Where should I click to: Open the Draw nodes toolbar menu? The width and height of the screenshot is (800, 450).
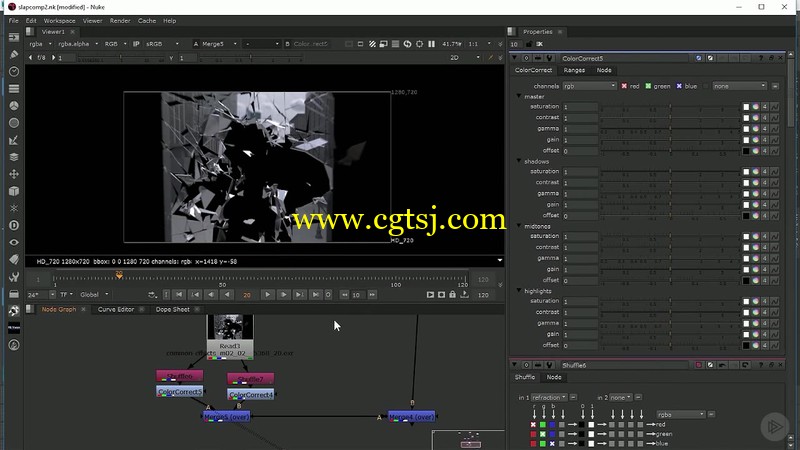click(14, 54)
